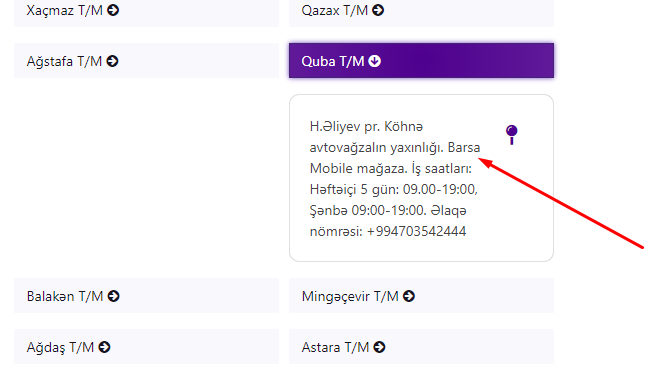Expand the Ağstafa T/M entry
The image size is (653, 379).
click(146, 61)
